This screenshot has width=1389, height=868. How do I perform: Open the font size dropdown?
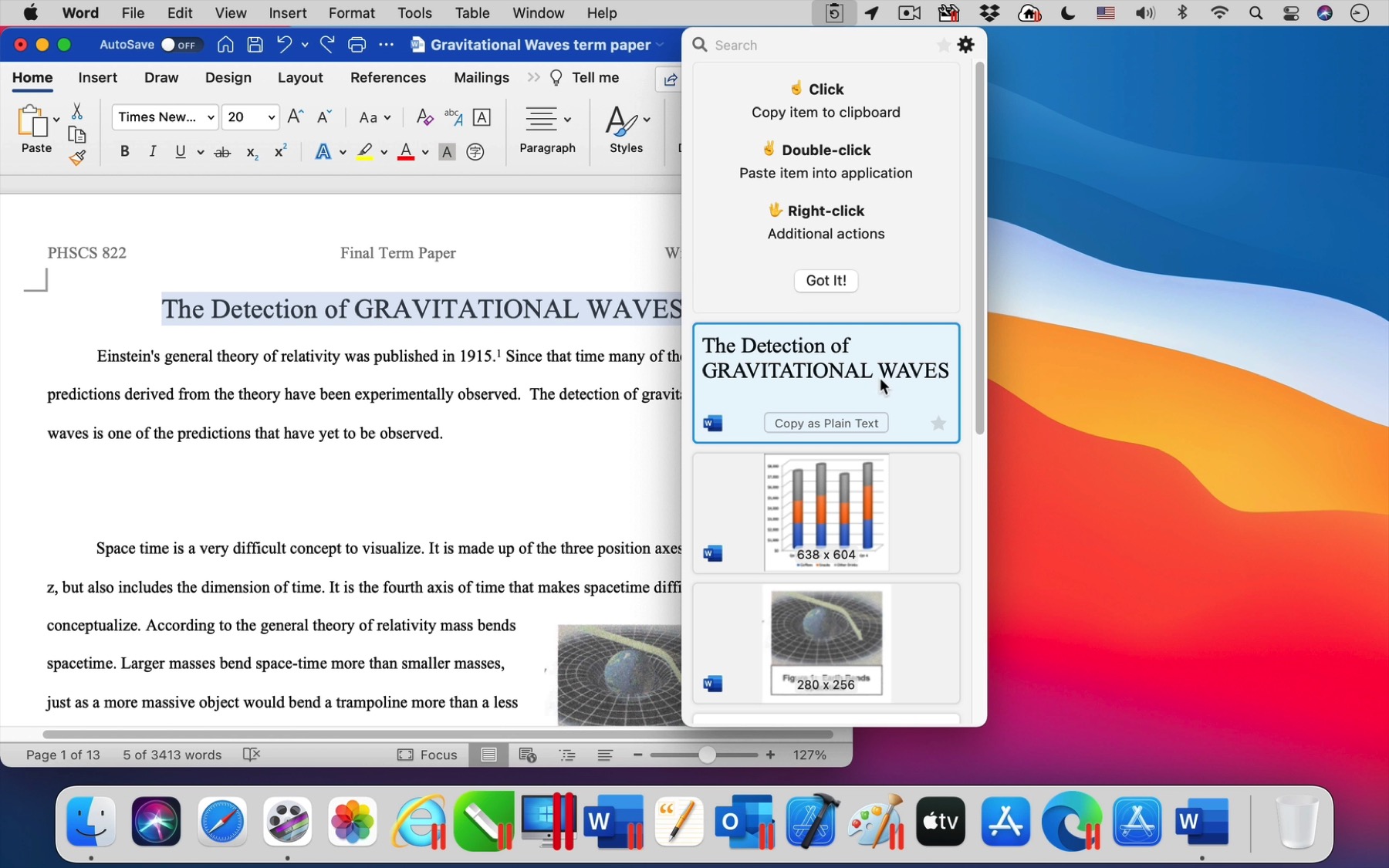coord(271,117)
